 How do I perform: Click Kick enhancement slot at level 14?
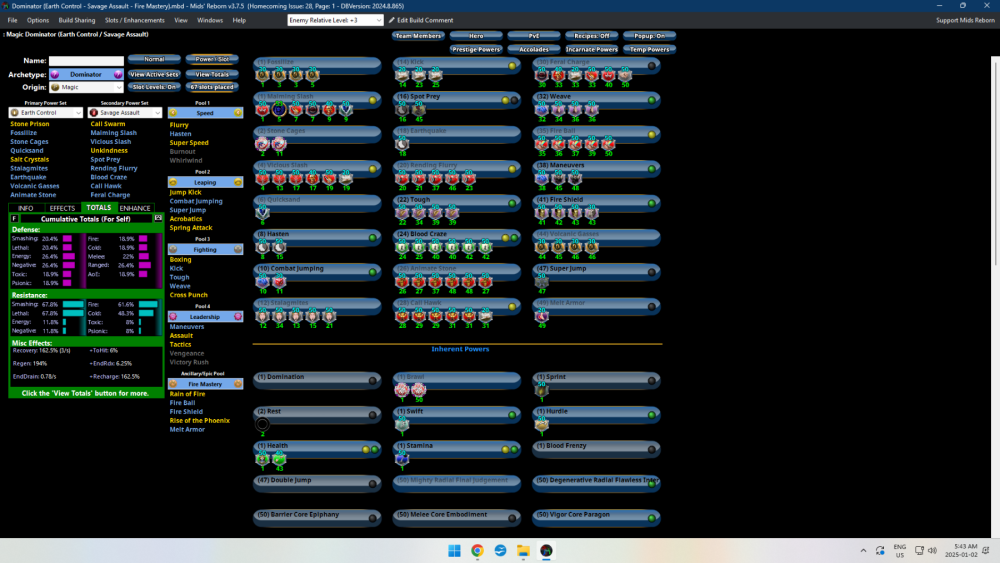pos(402,75)
